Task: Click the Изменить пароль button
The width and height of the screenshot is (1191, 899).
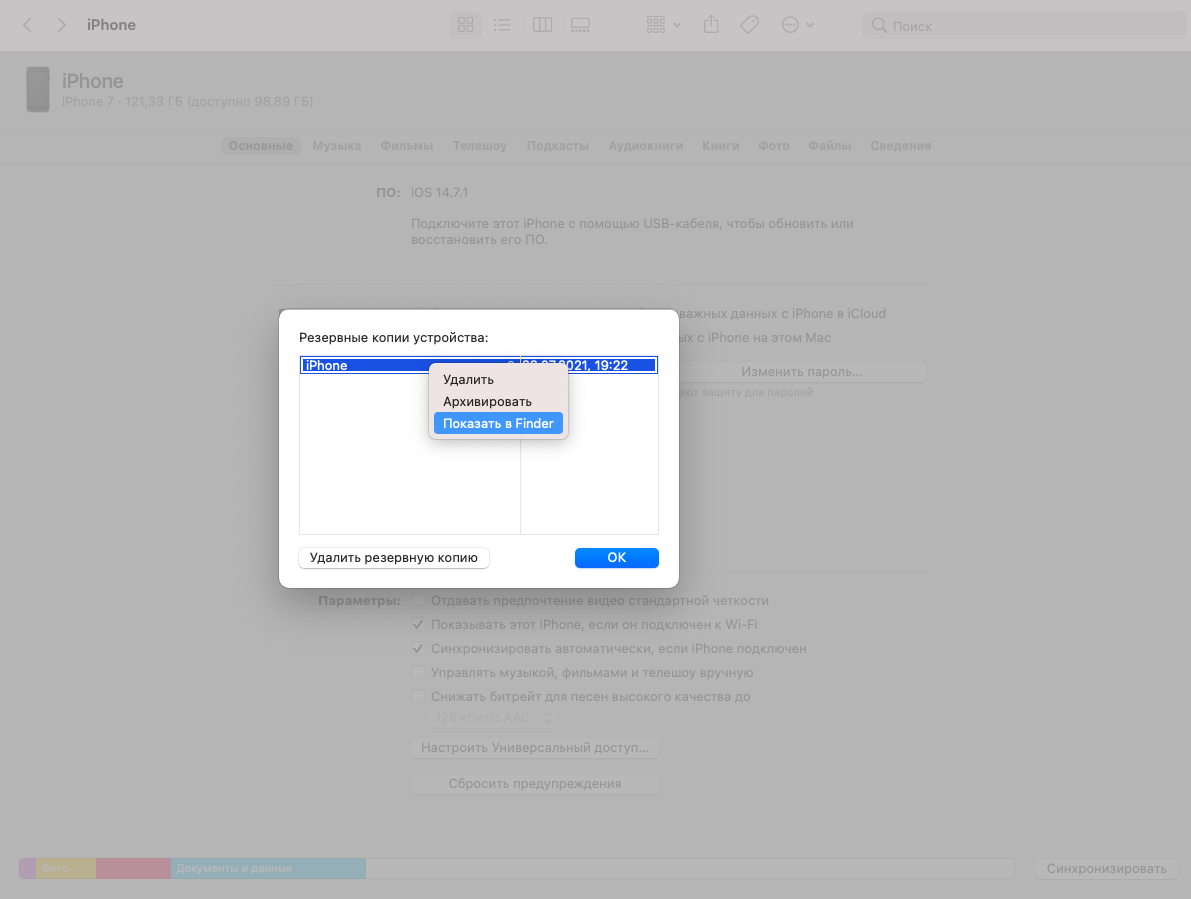Action: [801, 372]
